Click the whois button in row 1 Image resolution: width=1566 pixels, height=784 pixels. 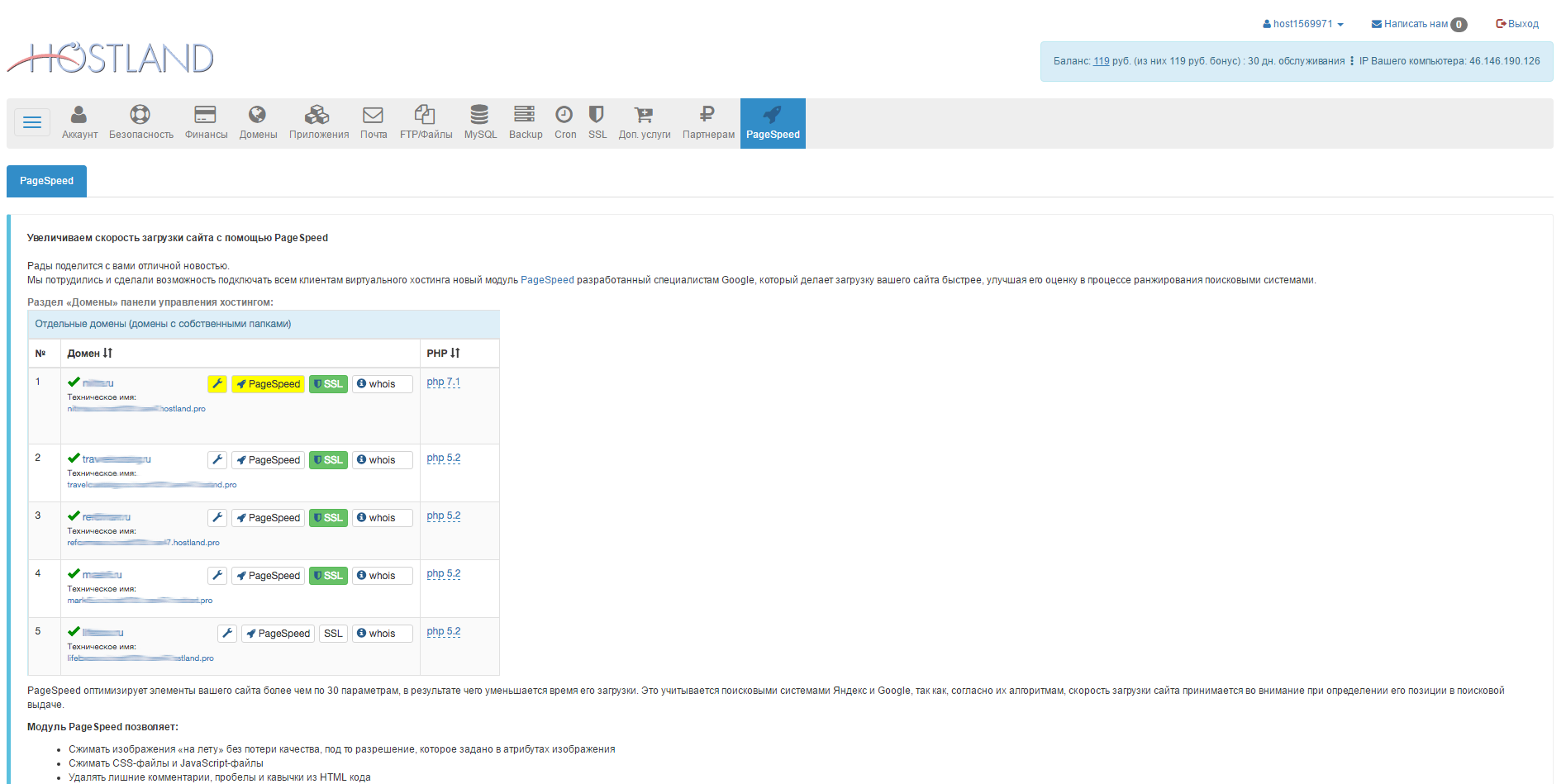(382, 384)
